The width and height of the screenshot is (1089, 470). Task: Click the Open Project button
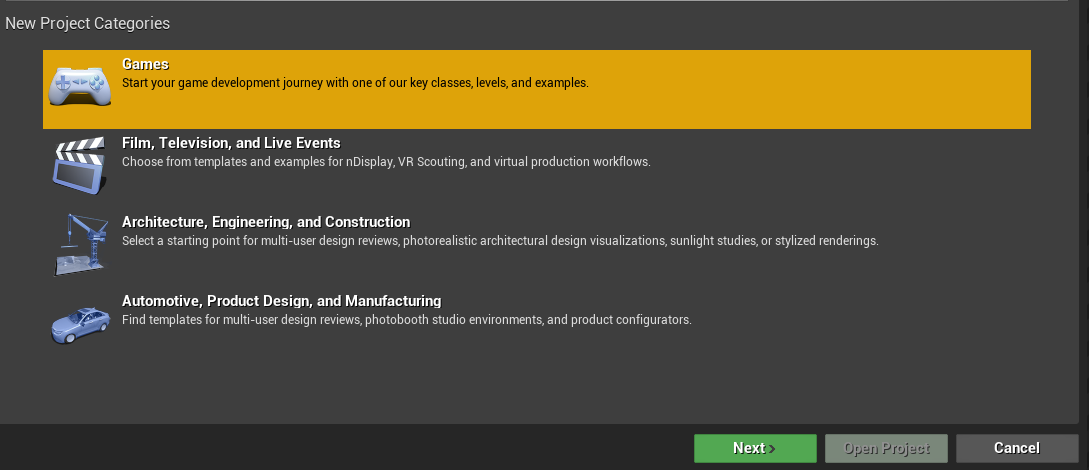click(x=886, y=449)
